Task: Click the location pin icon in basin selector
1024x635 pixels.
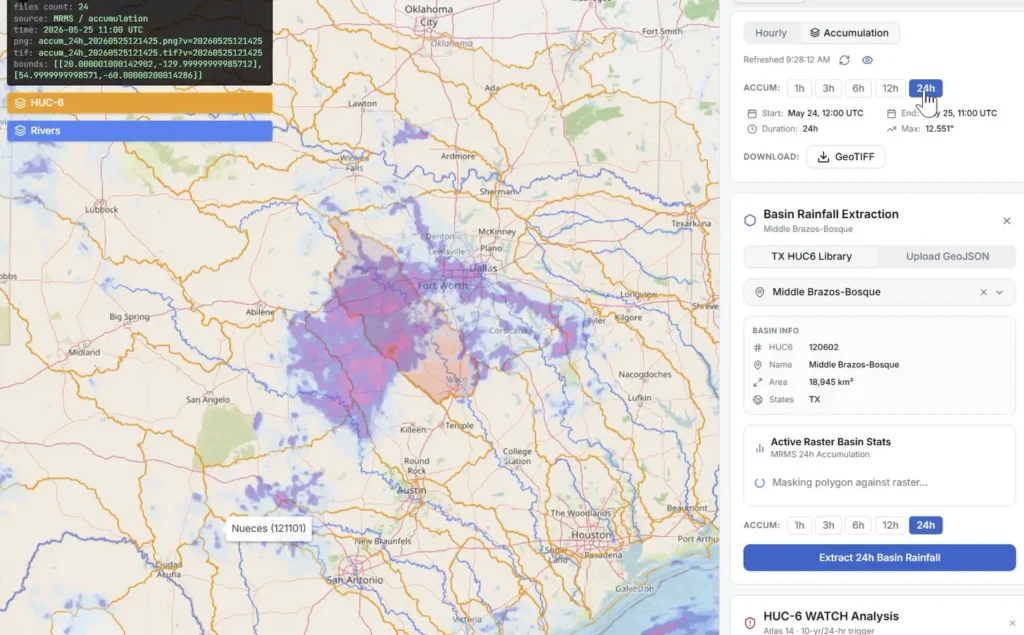Action: (759, 292)
